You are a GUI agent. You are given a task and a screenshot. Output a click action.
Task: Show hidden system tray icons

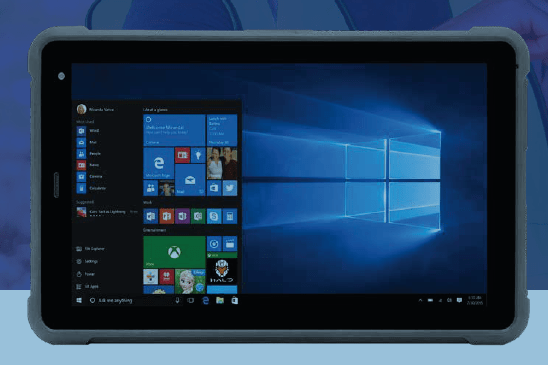[420, 300]
